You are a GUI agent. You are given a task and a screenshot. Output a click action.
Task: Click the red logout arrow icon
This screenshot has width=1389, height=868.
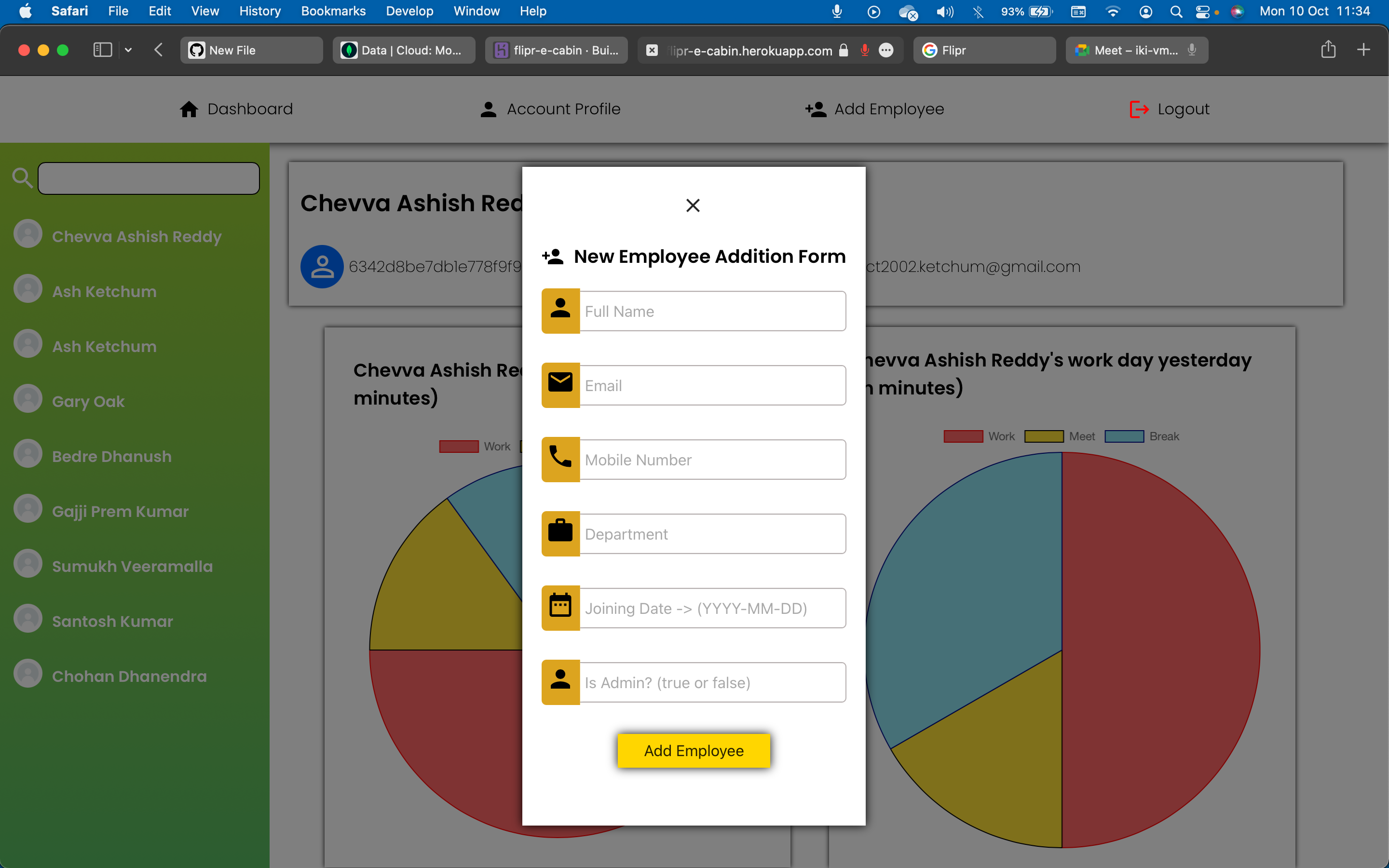1138,109
